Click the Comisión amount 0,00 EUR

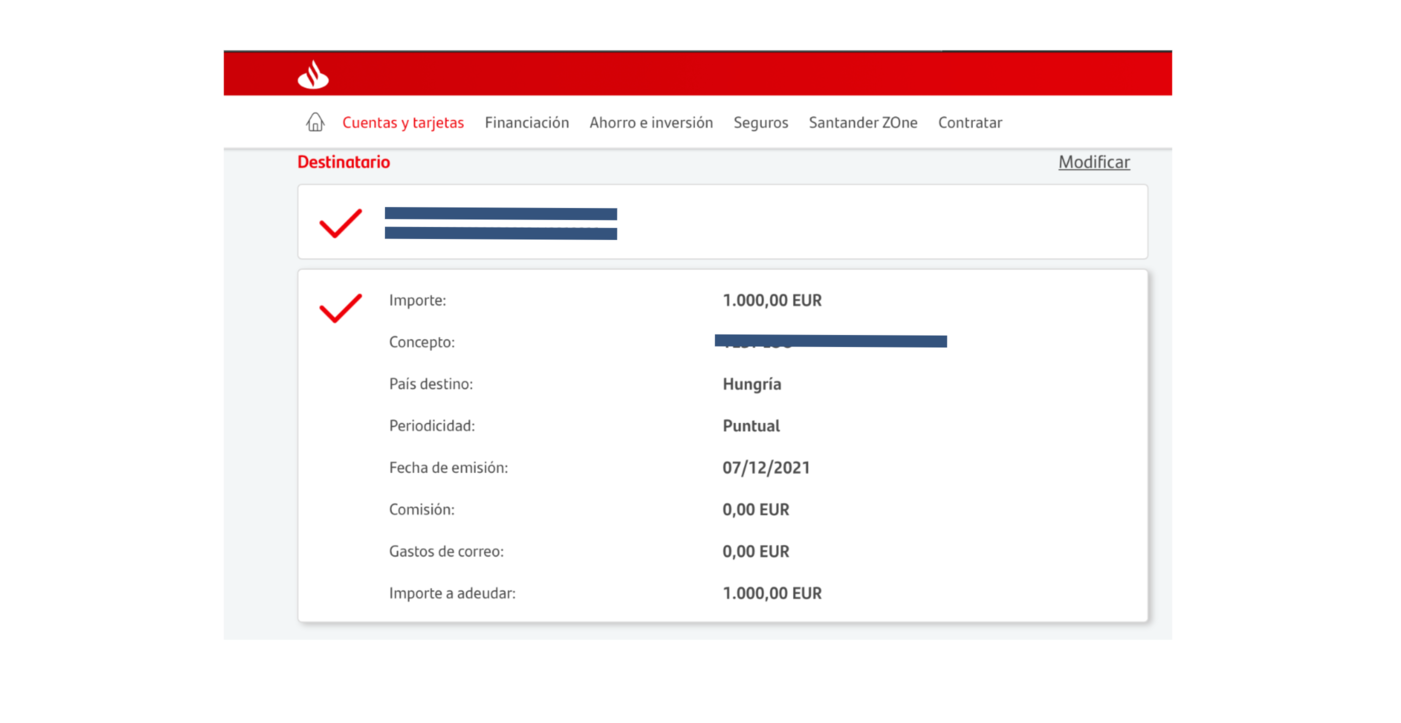tap(756, 509)
